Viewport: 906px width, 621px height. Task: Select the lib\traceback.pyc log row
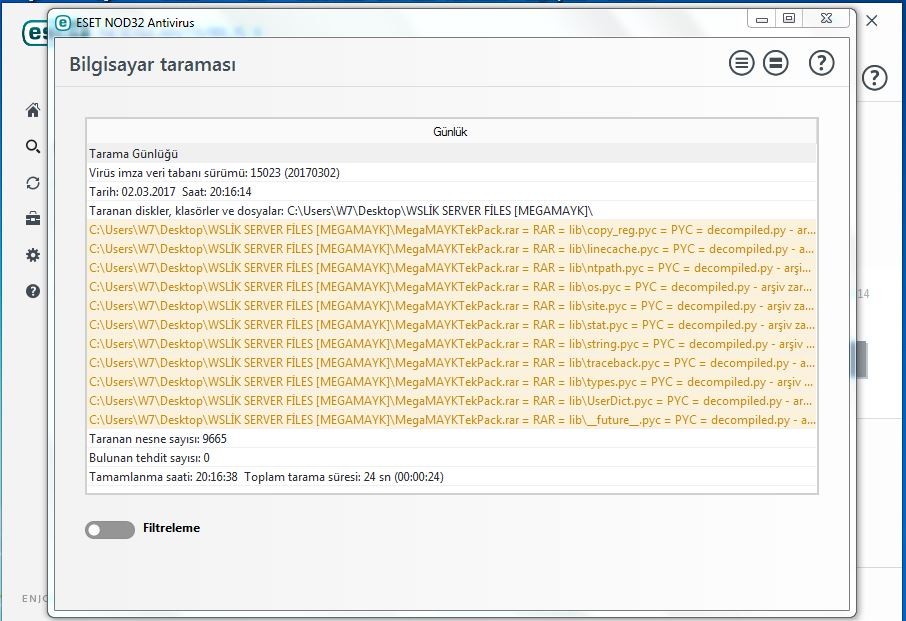coord(452,363)
